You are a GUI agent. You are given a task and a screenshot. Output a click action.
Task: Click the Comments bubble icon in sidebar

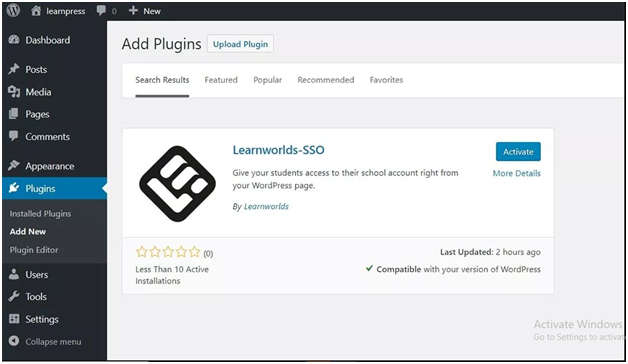[14, 136]
